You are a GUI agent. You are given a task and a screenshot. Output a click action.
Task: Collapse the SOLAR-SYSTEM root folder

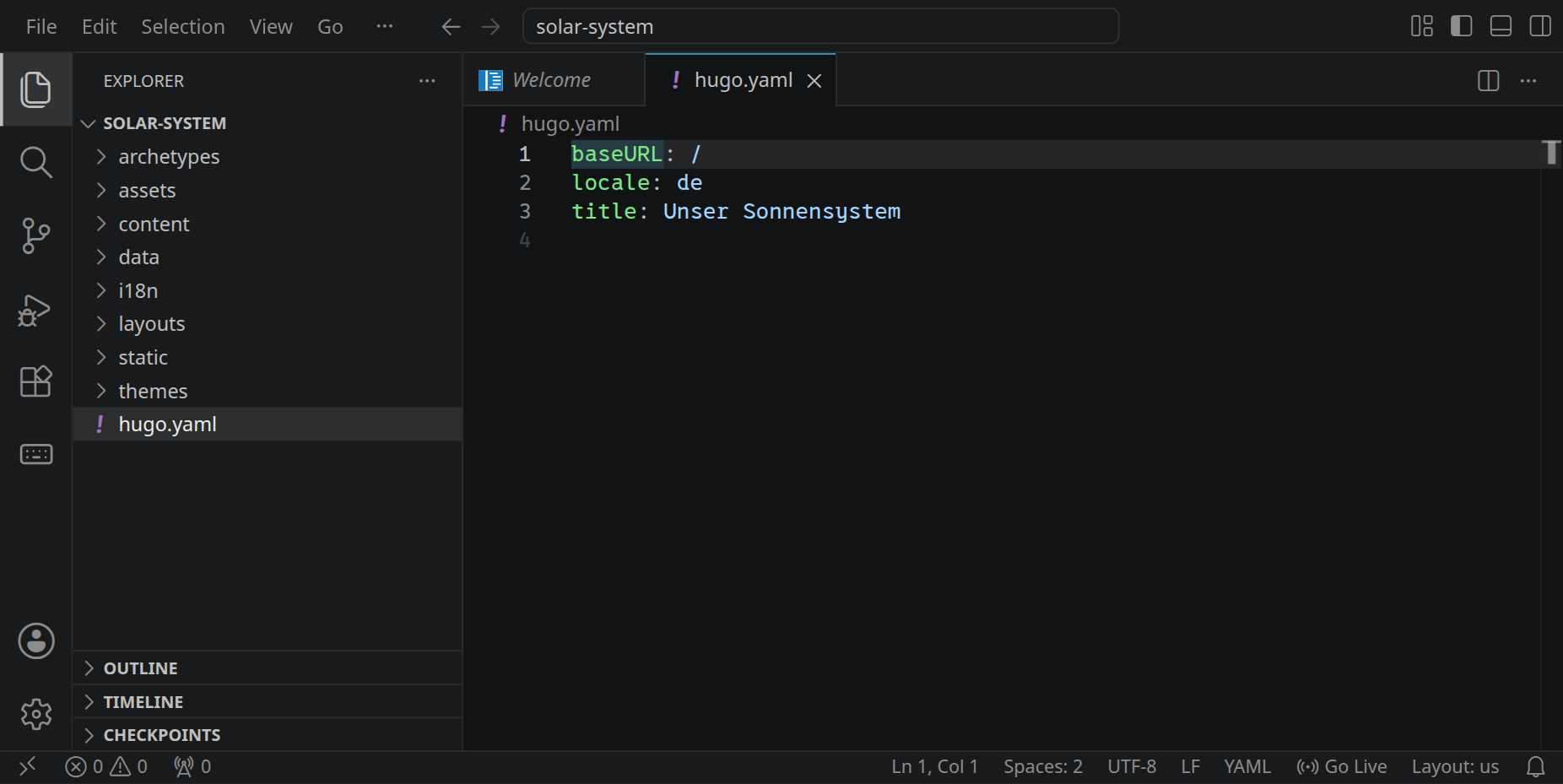pos(267,123)
